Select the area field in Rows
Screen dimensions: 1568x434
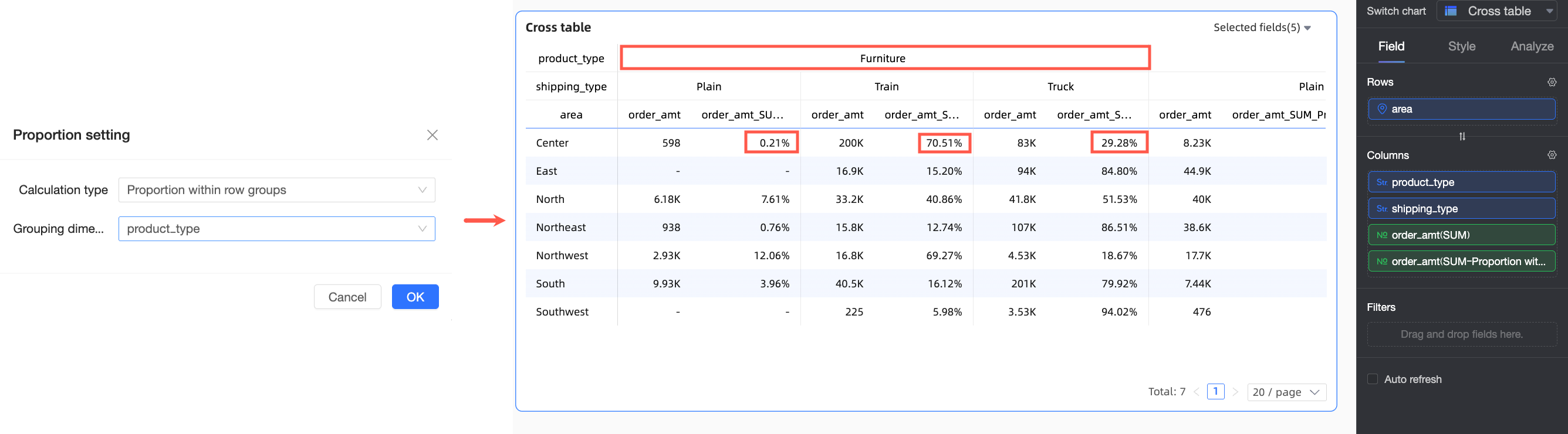pyautogui.click(x=1461, y=110)
